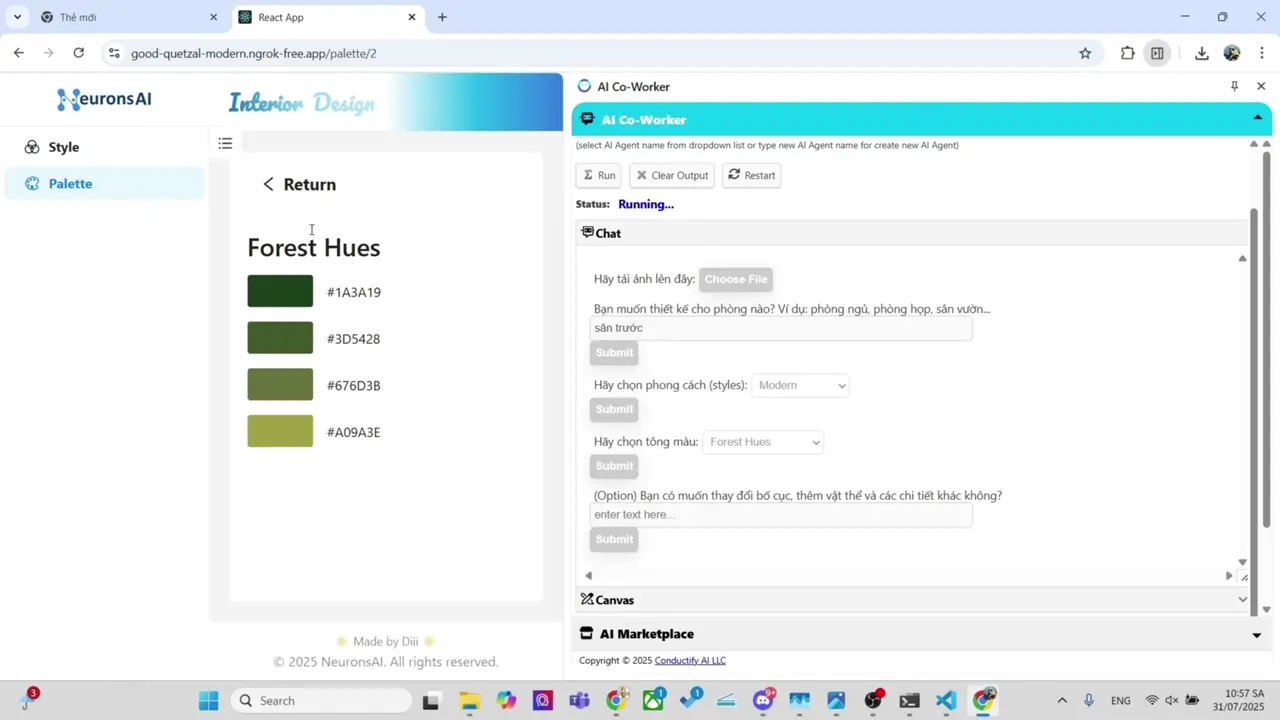This screenshot has height=720, width=1280.
Task: Open the Chrome Downloads icon
Action: click(1201, 53)
